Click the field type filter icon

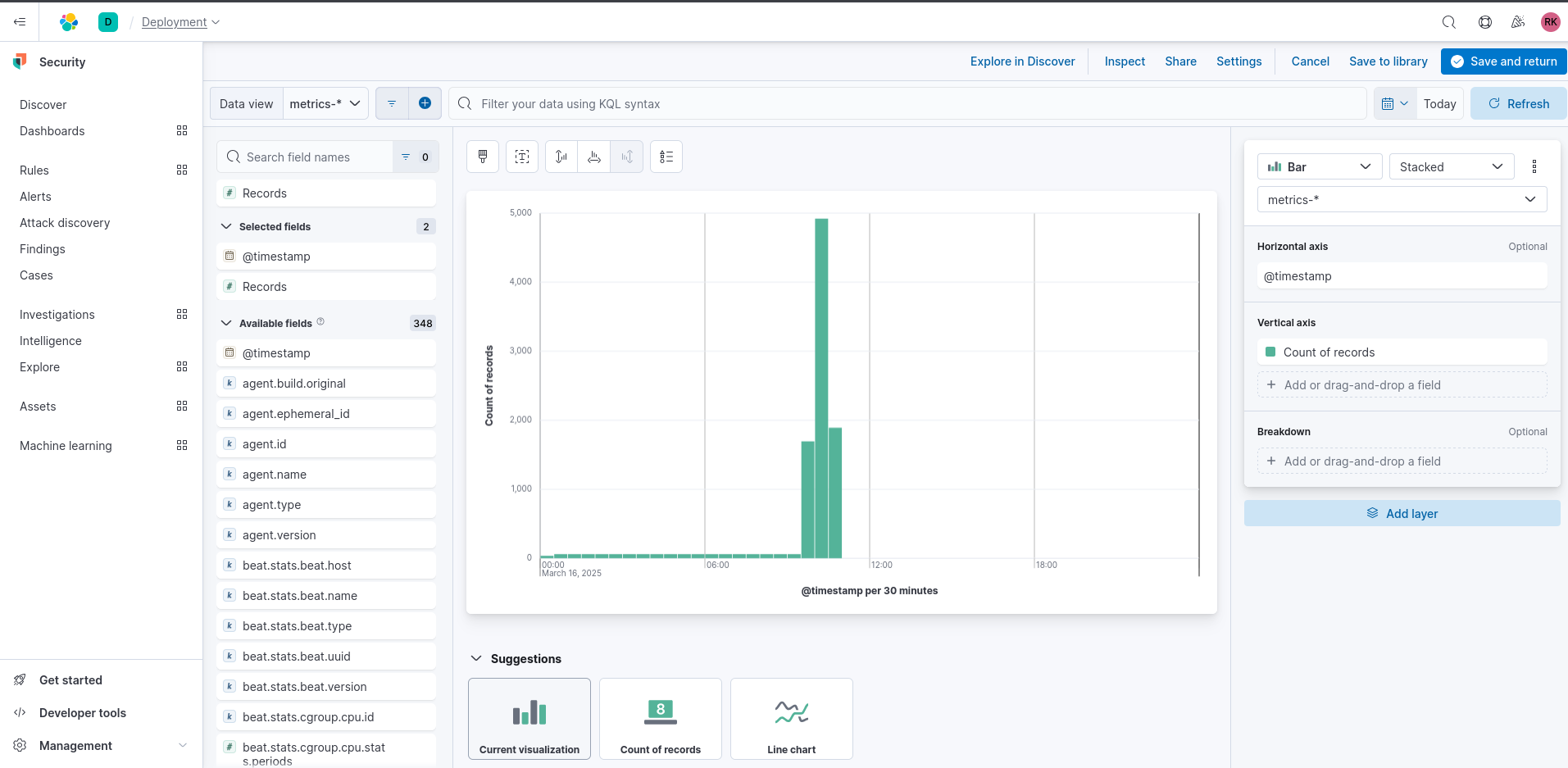416,157
